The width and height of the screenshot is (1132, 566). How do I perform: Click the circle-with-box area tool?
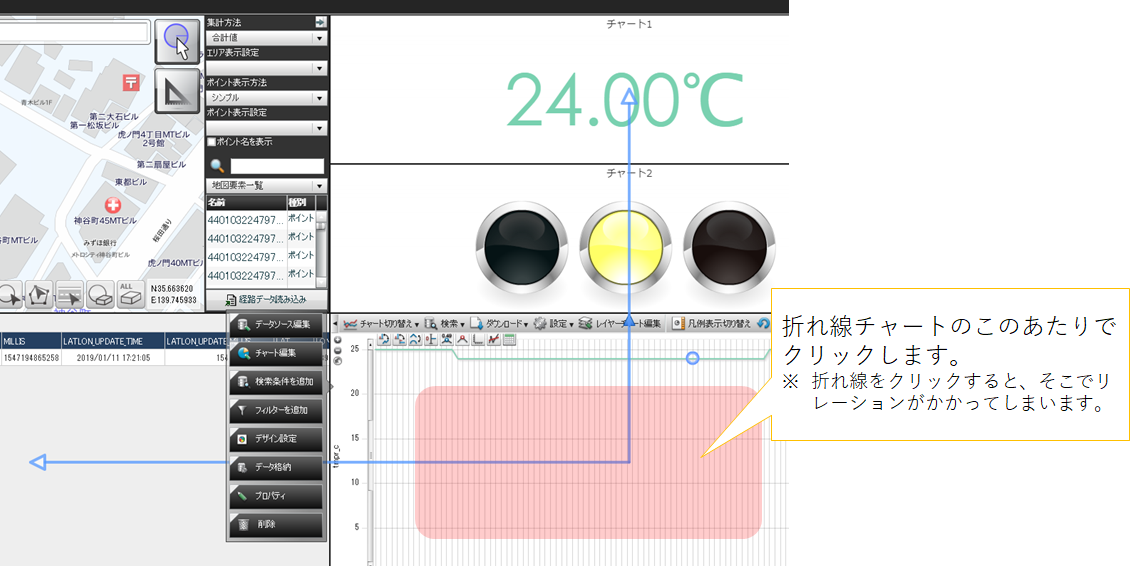click(100, 295)
